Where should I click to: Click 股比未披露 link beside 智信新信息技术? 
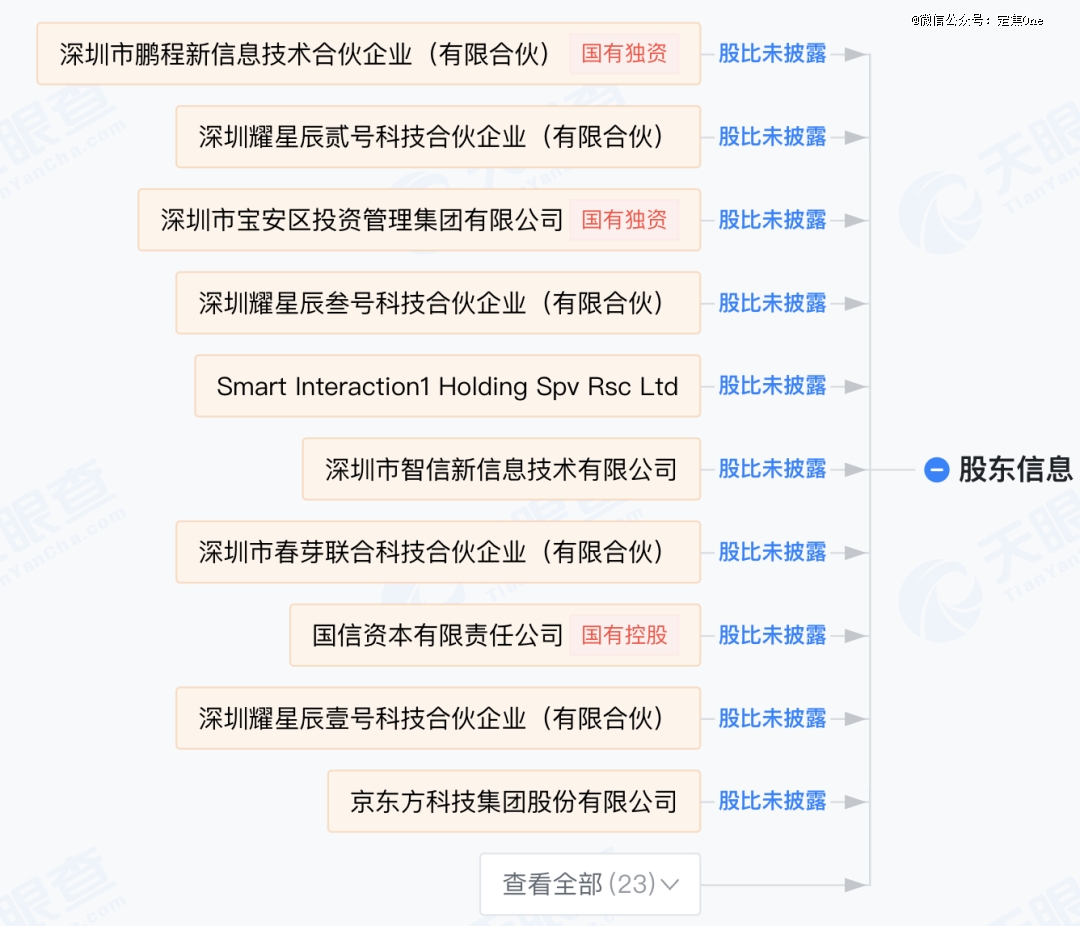pyautogui.click(x=772, y=469)
